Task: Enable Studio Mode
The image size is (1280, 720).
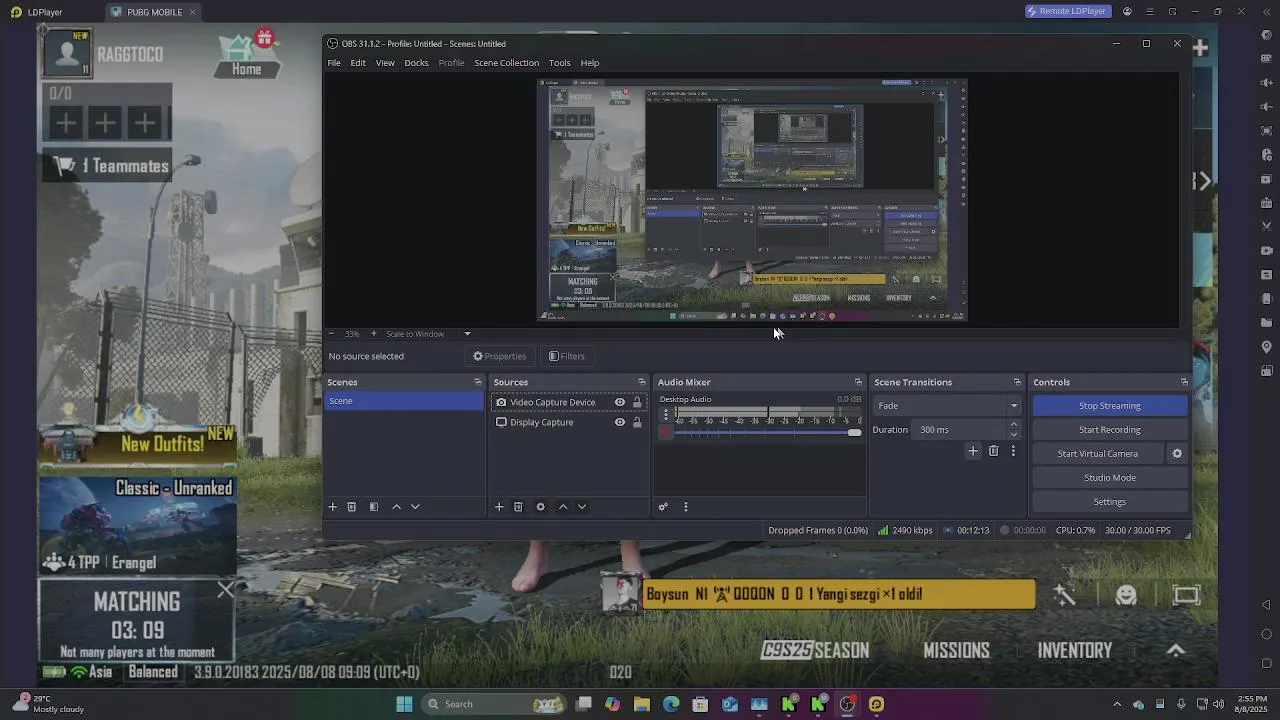Action: [1110, 478]
